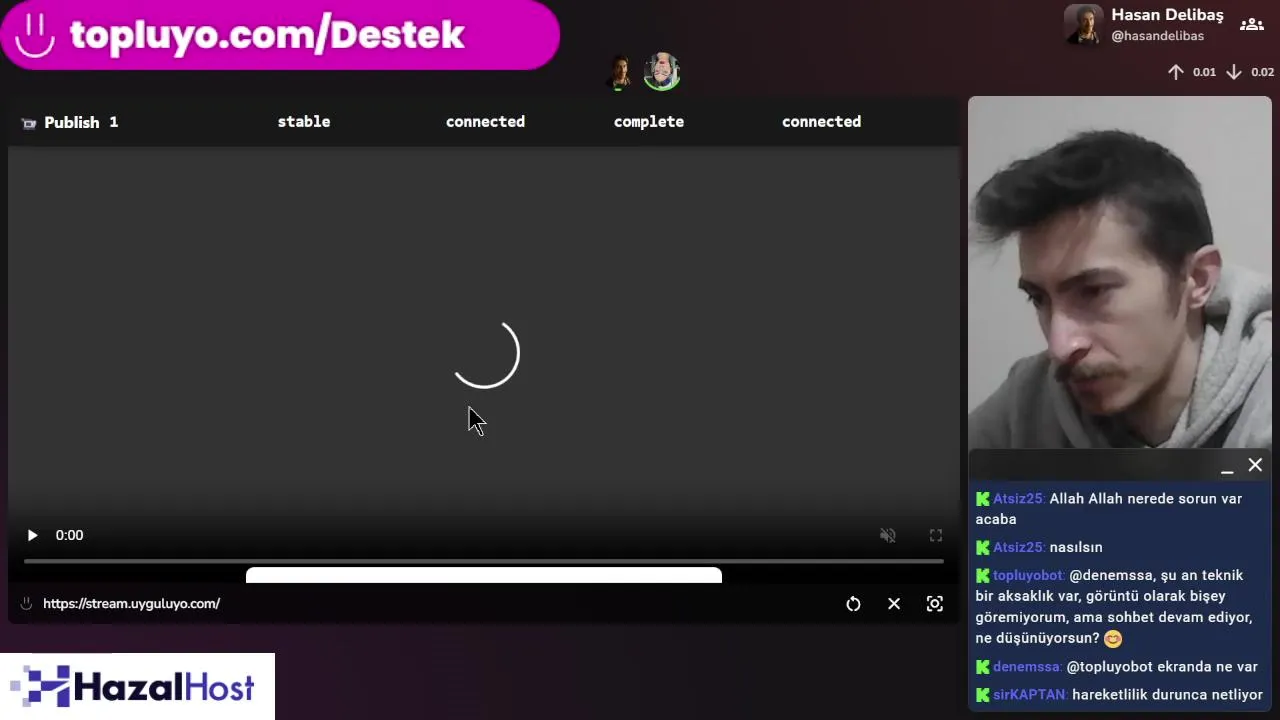Select the first participant avatar at top
The height and width of the screenshot is (720, 1280).
620,72
